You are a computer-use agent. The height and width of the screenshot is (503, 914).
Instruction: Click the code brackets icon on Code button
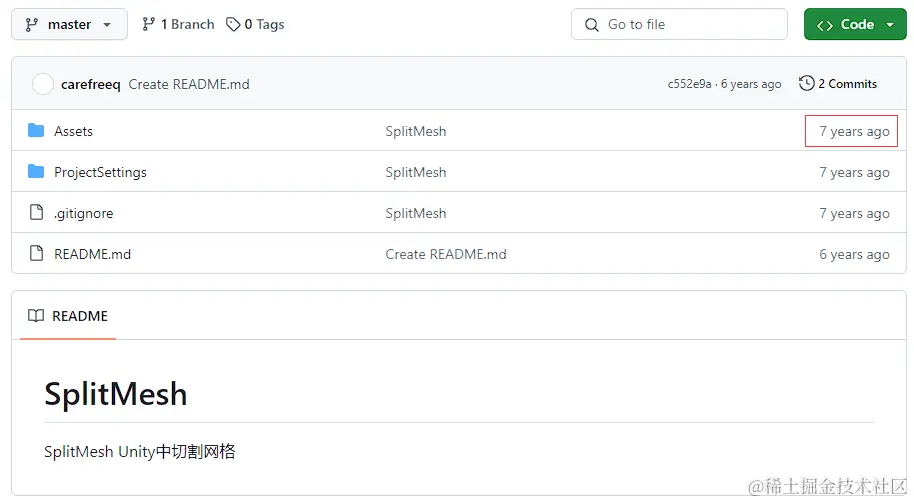(x=825, y=25)
